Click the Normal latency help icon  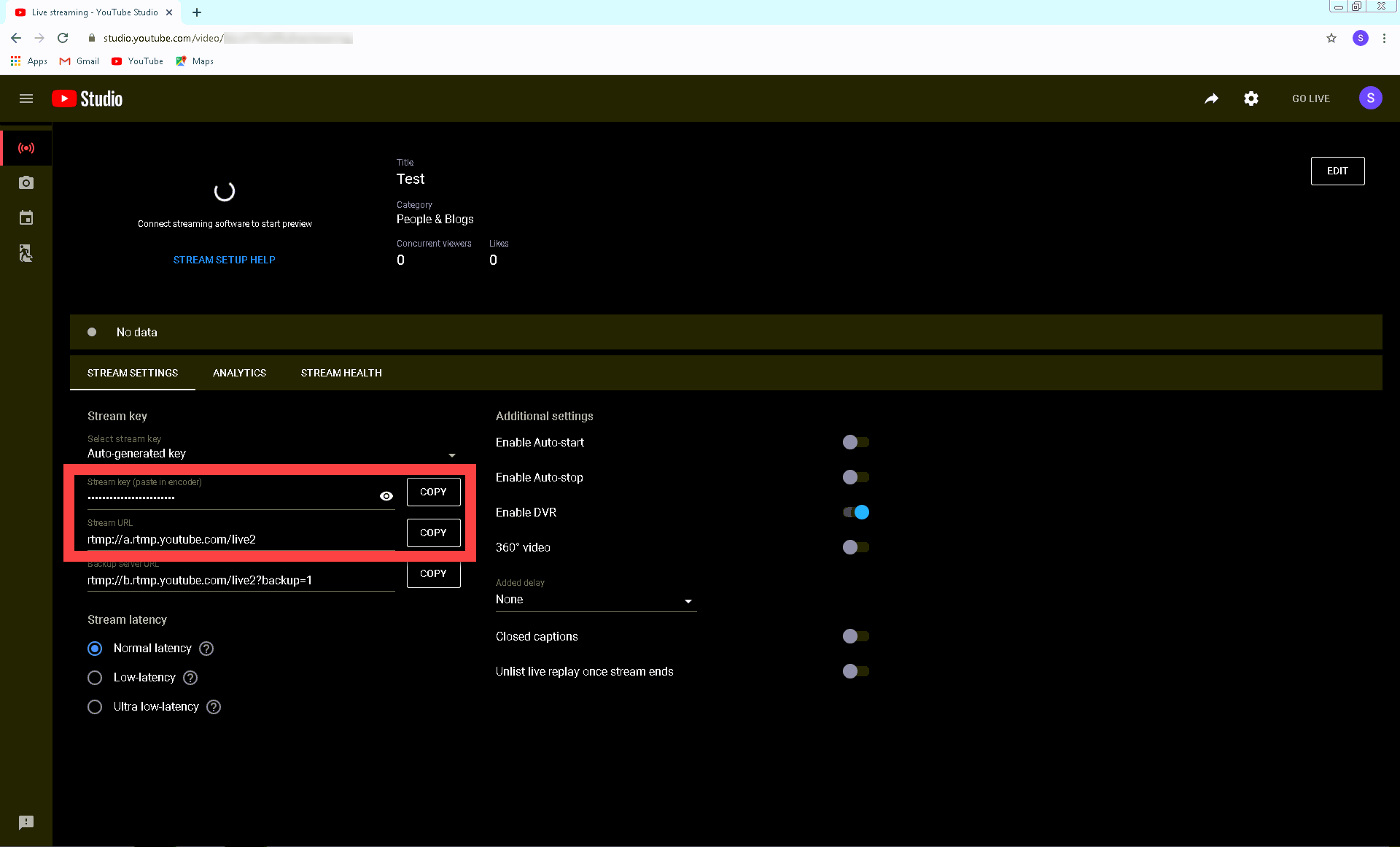tap(206, 649)
